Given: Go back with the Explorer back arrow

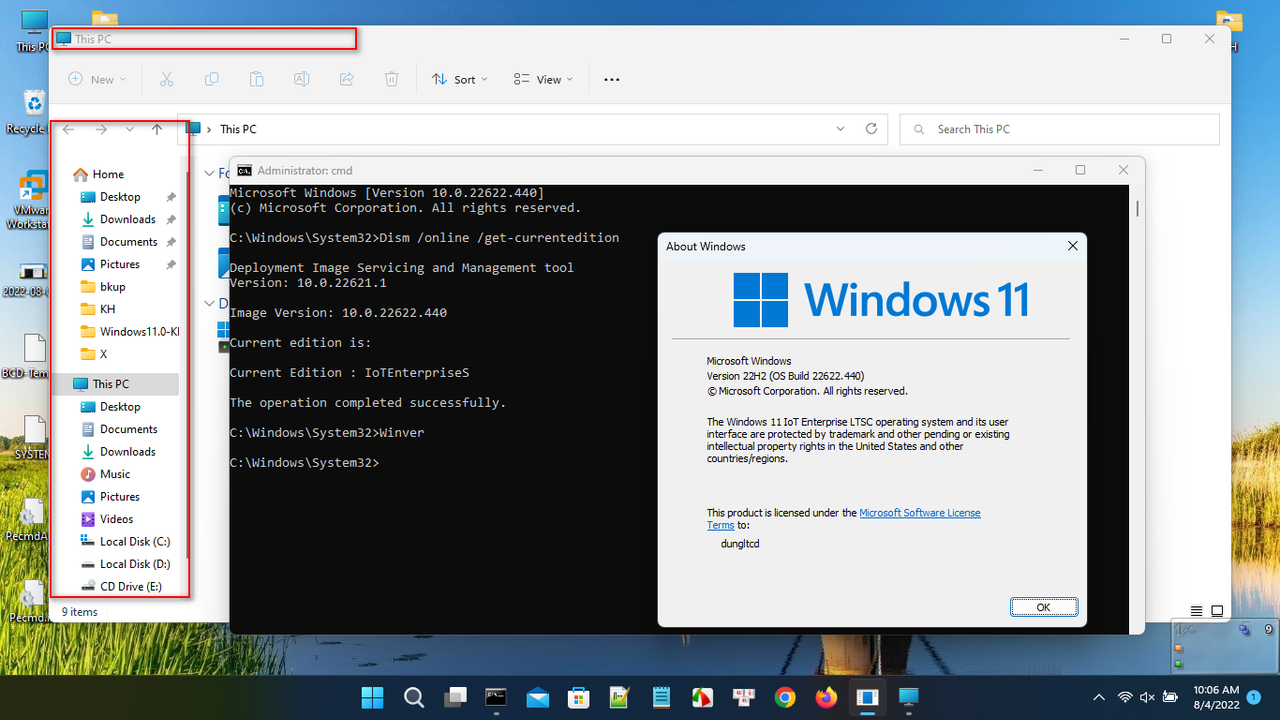Looking at the screenshot, I should pyautogui.click(x=68, y=129).
